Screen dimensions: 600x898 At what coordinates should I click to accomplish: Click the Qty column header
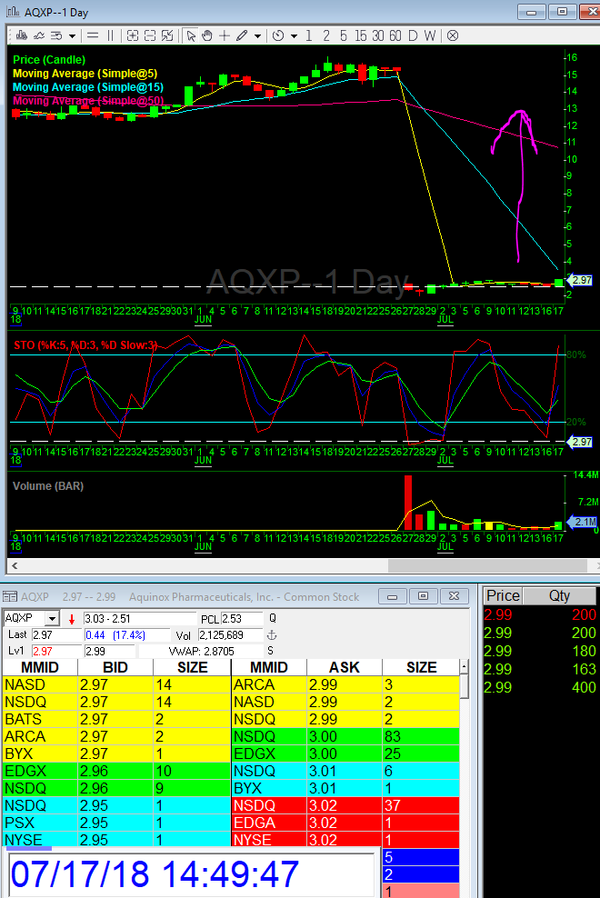coord(559,595)
